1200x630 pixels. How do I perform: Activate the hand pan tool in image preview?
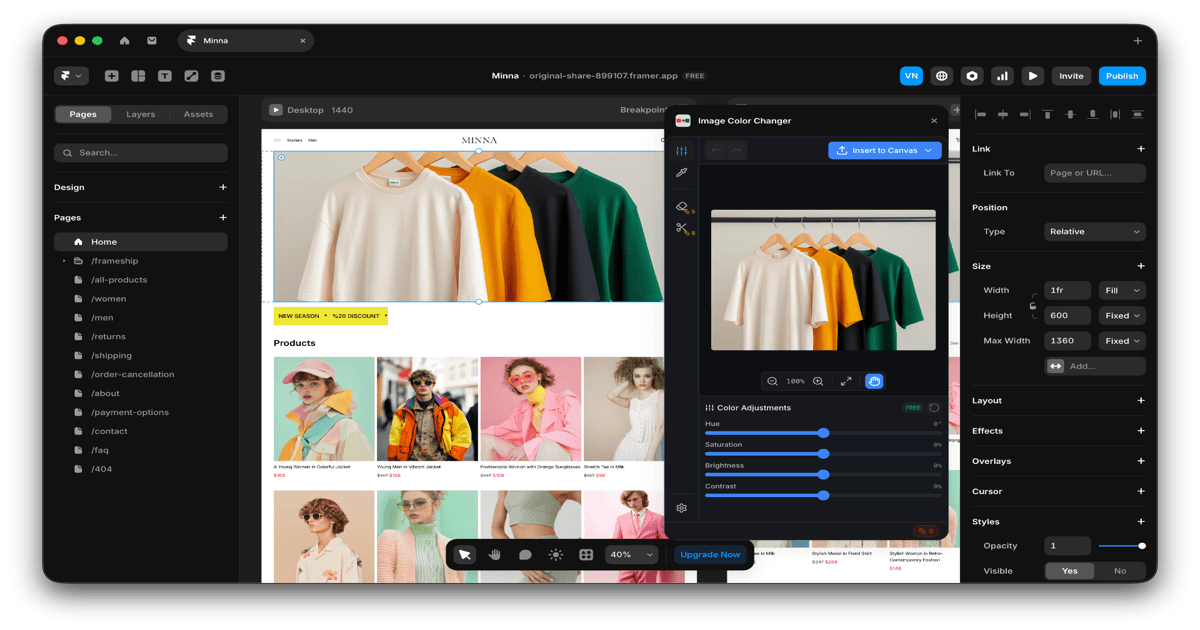[874, 381]
